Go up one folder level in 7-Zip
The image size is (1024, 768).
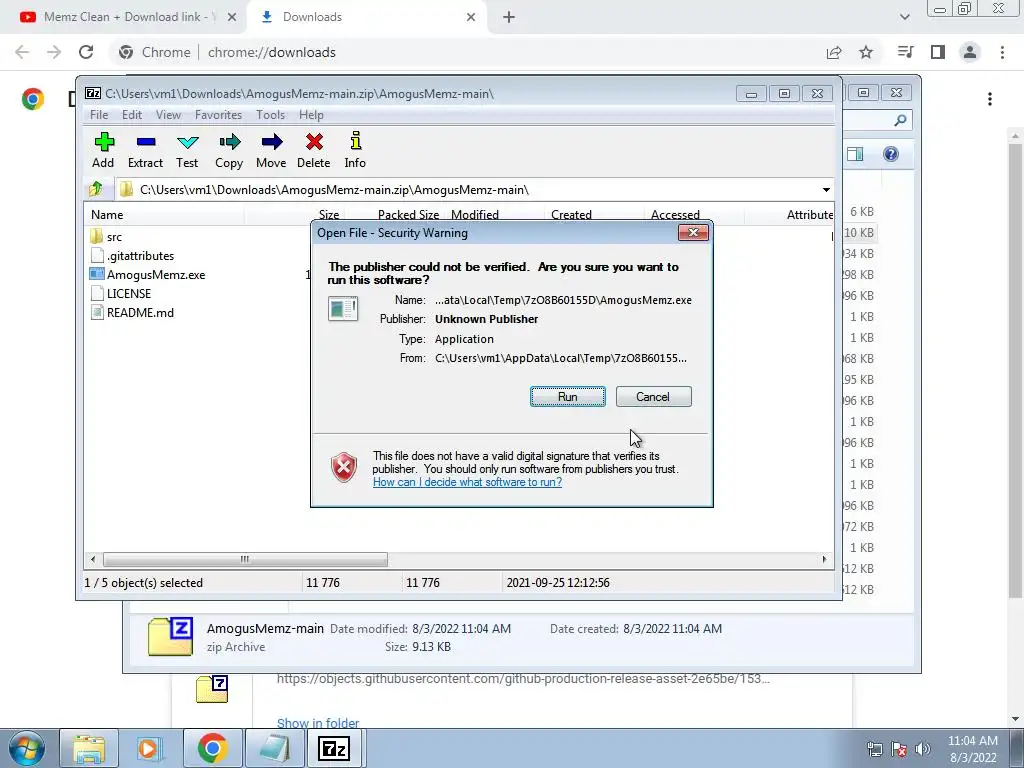(x=96, y=189)
